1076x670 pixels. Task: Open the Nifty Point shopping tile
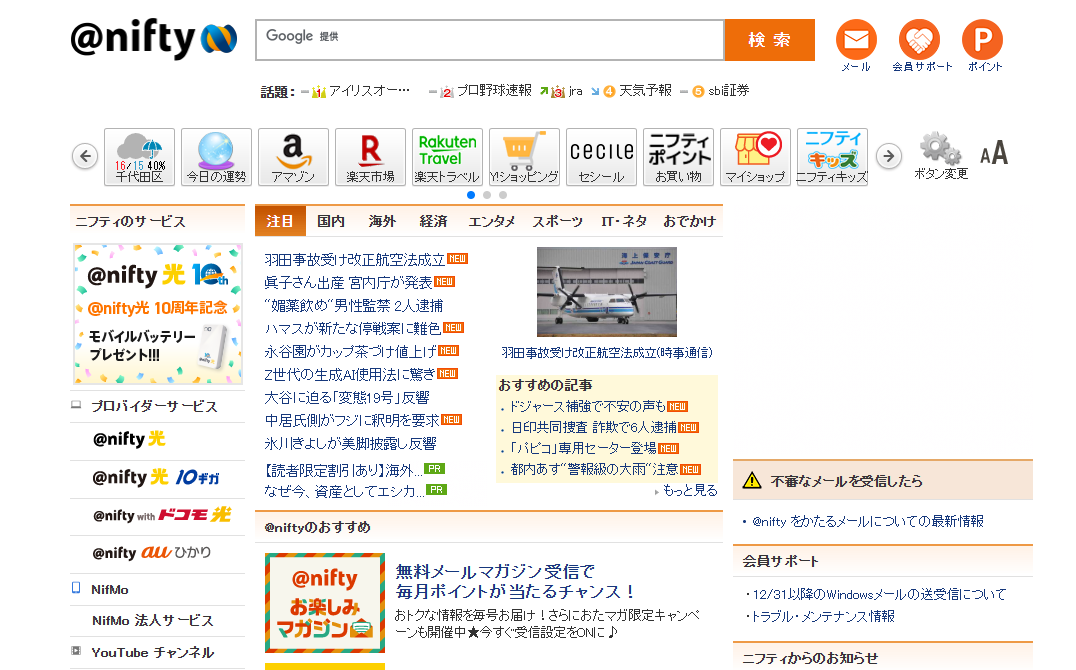click(678, 157)
